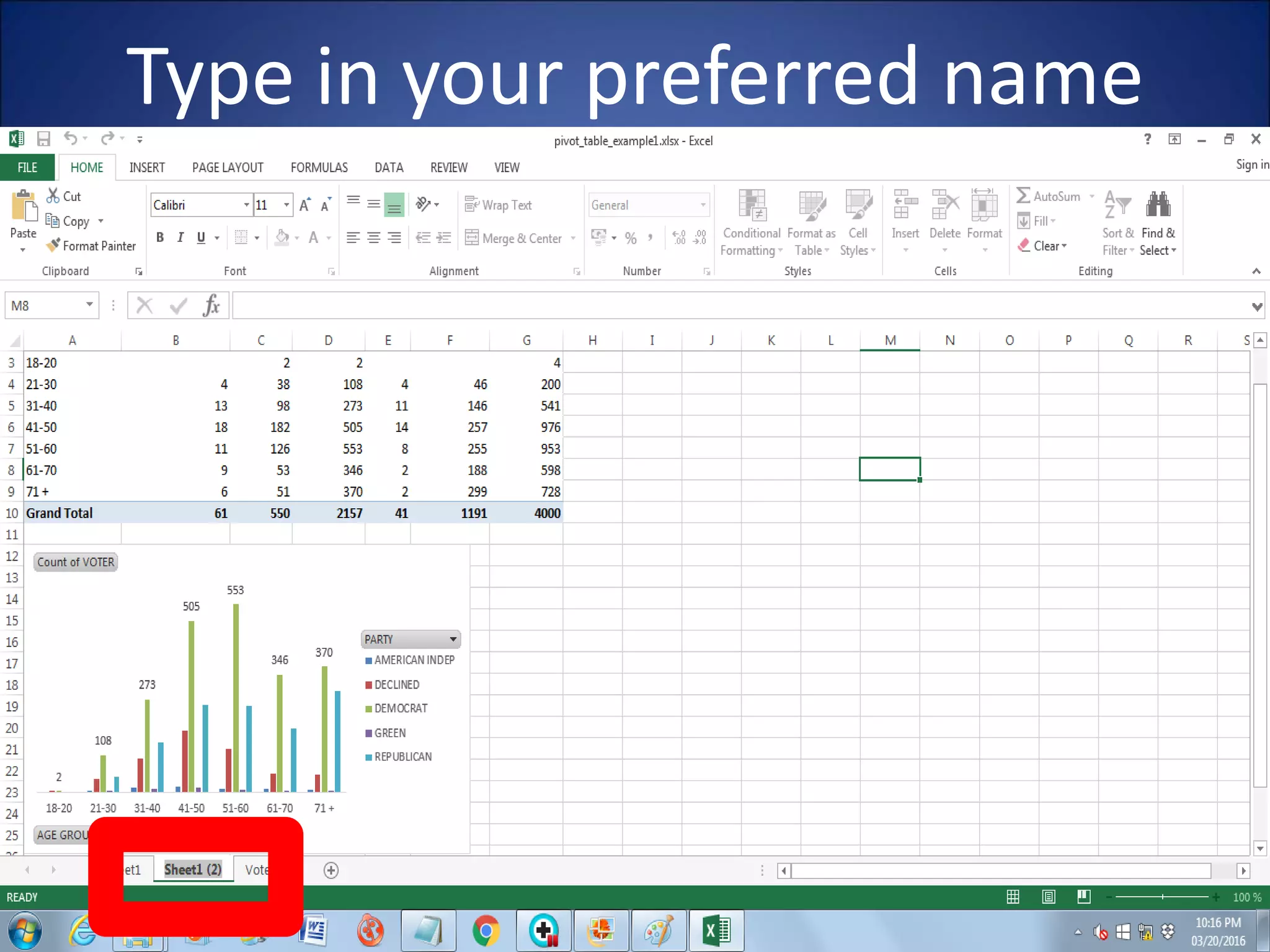Toggle align text right
The image size is (1270, 952).
pos(394,237)
